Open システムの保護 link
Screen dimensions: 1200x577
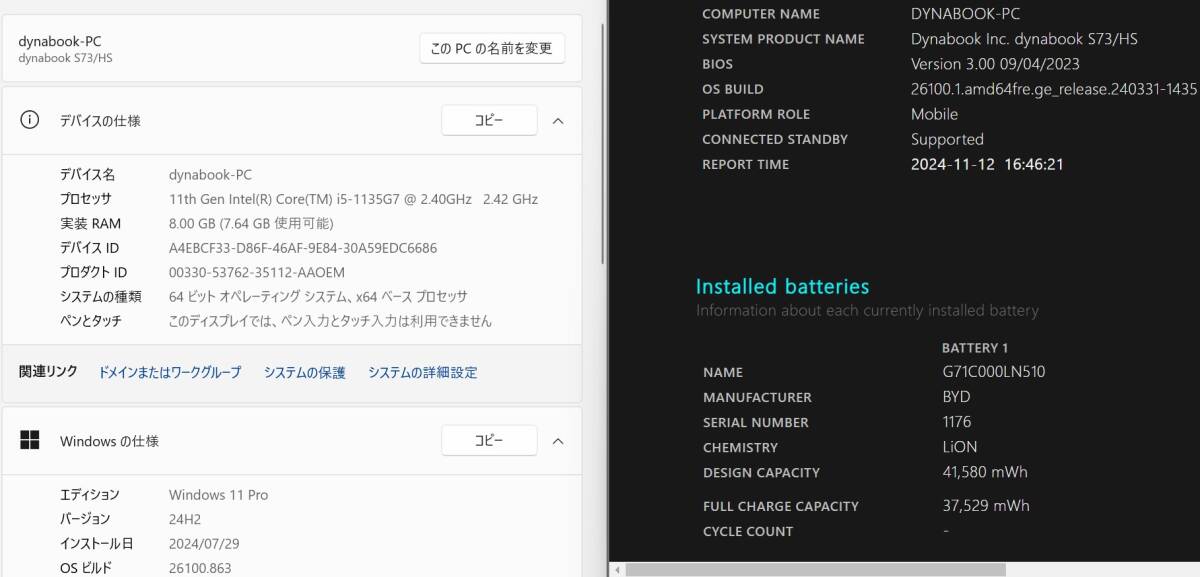(x=305, y=372)
